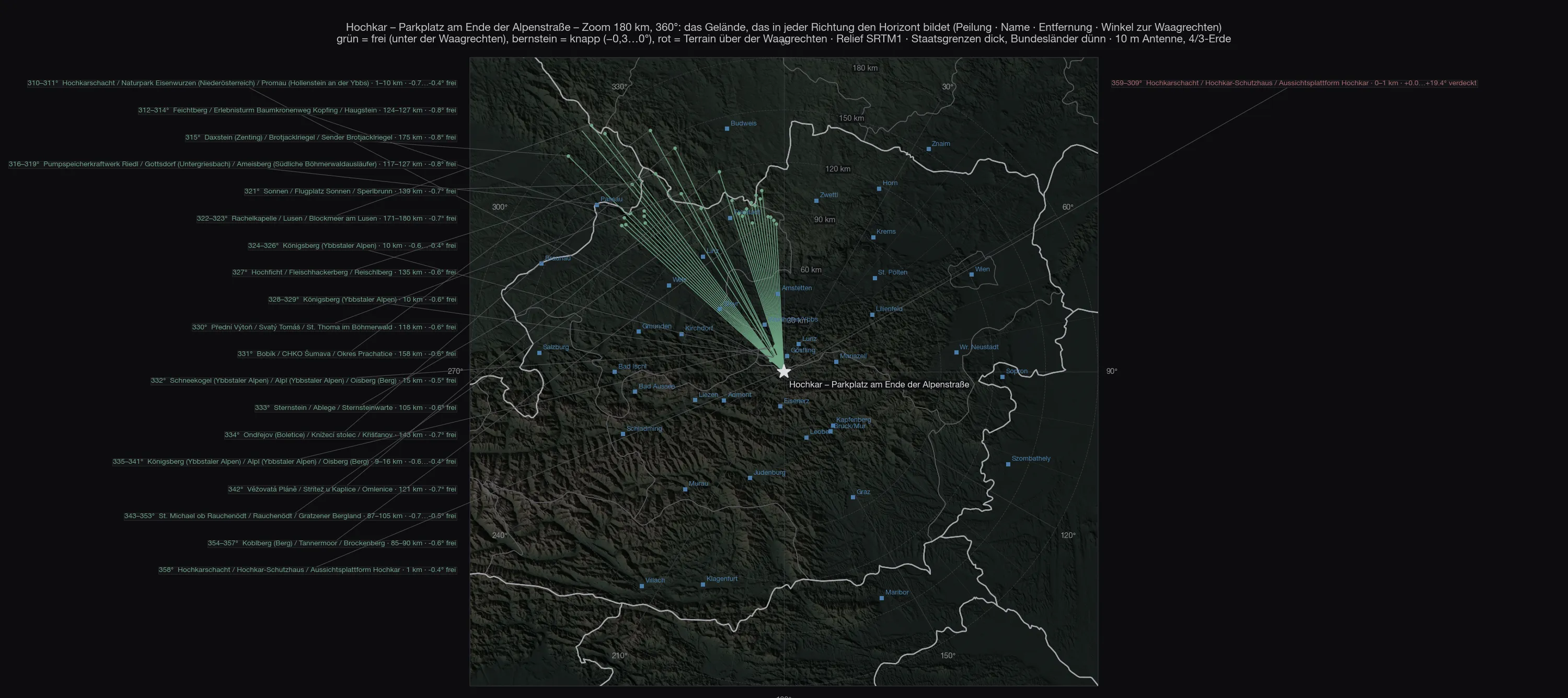Click the 331° Bobík / CHKO Šumava label
This screenshot has height=698, width=1568.
click(x=347, y=354)
